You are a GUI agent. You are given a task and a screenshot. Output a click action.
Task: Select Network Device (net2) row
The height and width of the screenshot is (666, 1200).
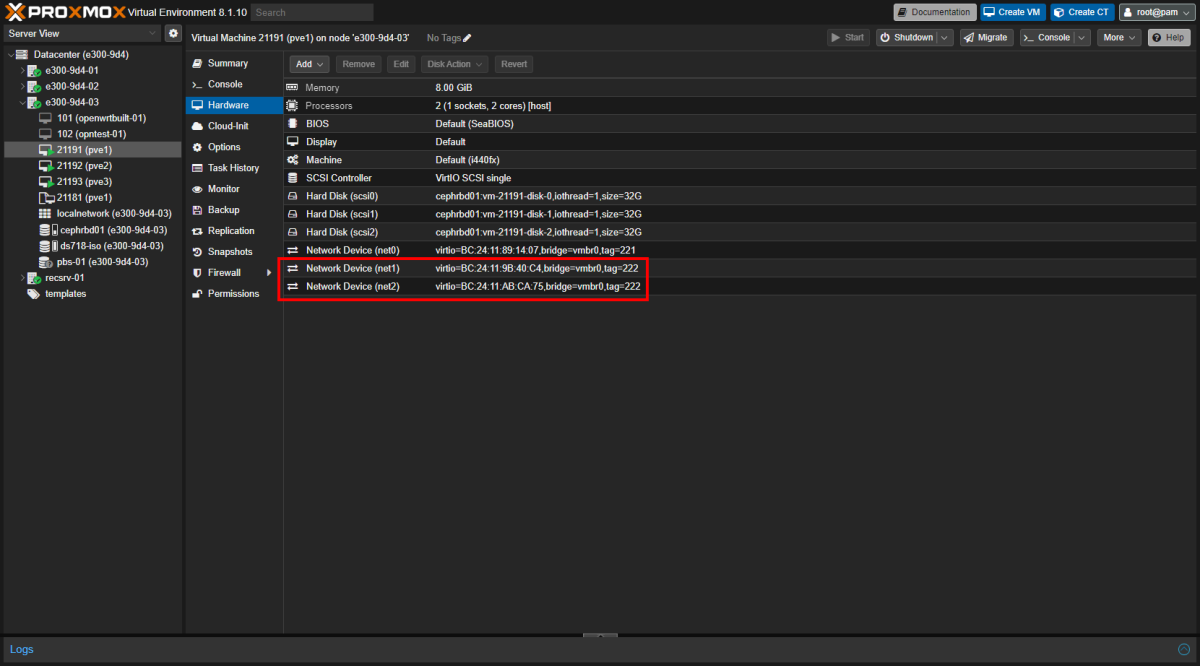click(740, 287)
